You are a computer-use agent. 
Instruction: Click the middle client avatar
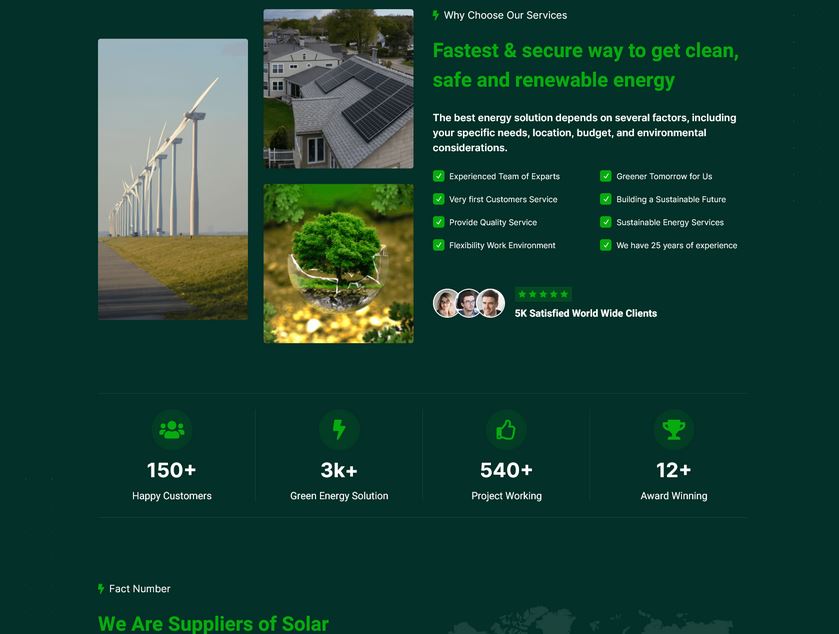pyautogui.click(x=468, y=303)
